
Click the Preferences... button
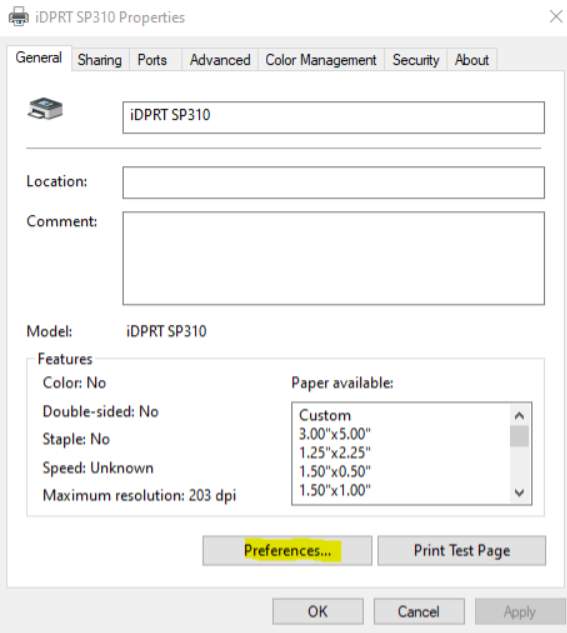[287, 551]
